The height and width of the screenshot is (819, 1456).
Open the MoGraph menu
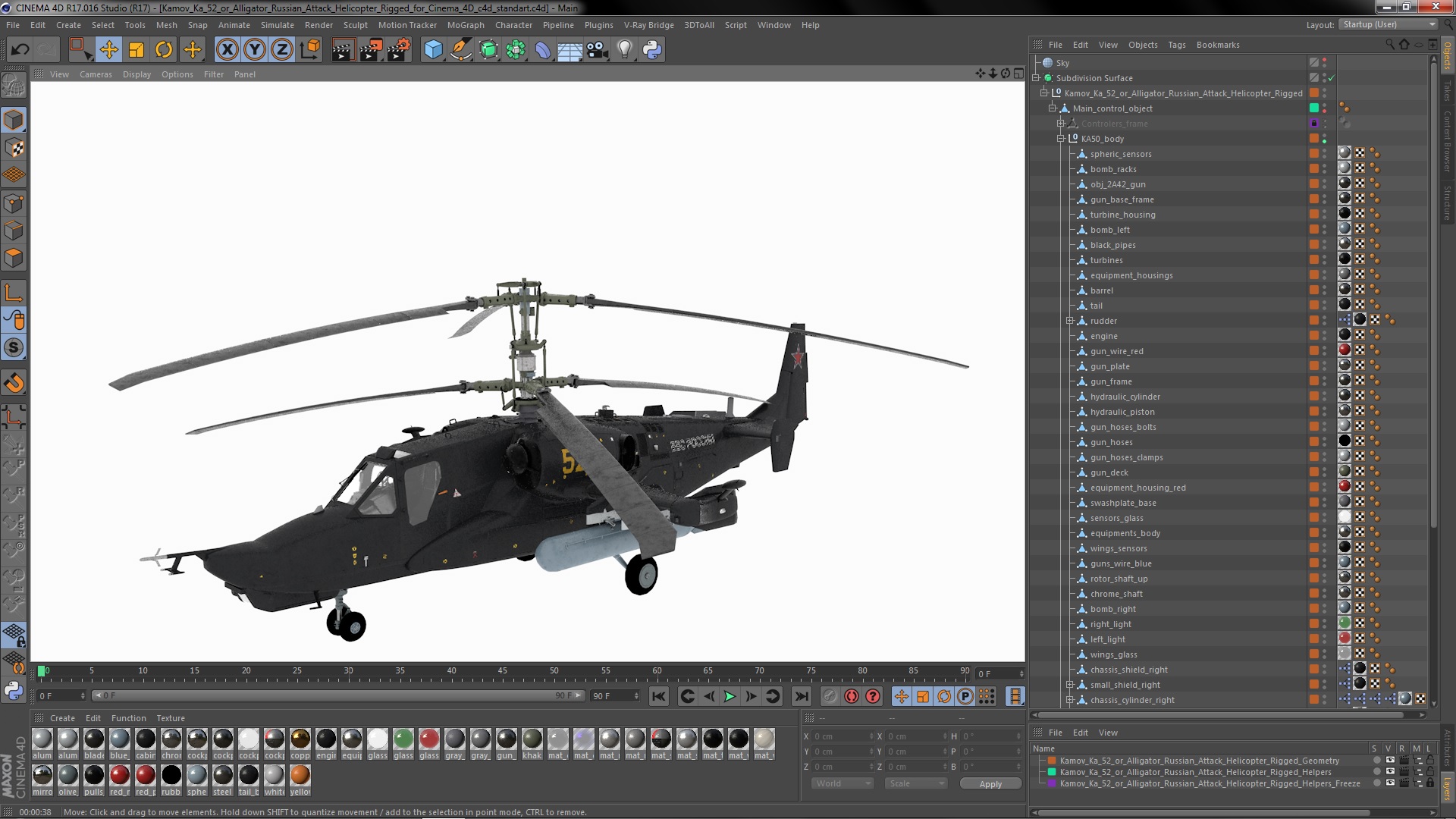[466, 25]
